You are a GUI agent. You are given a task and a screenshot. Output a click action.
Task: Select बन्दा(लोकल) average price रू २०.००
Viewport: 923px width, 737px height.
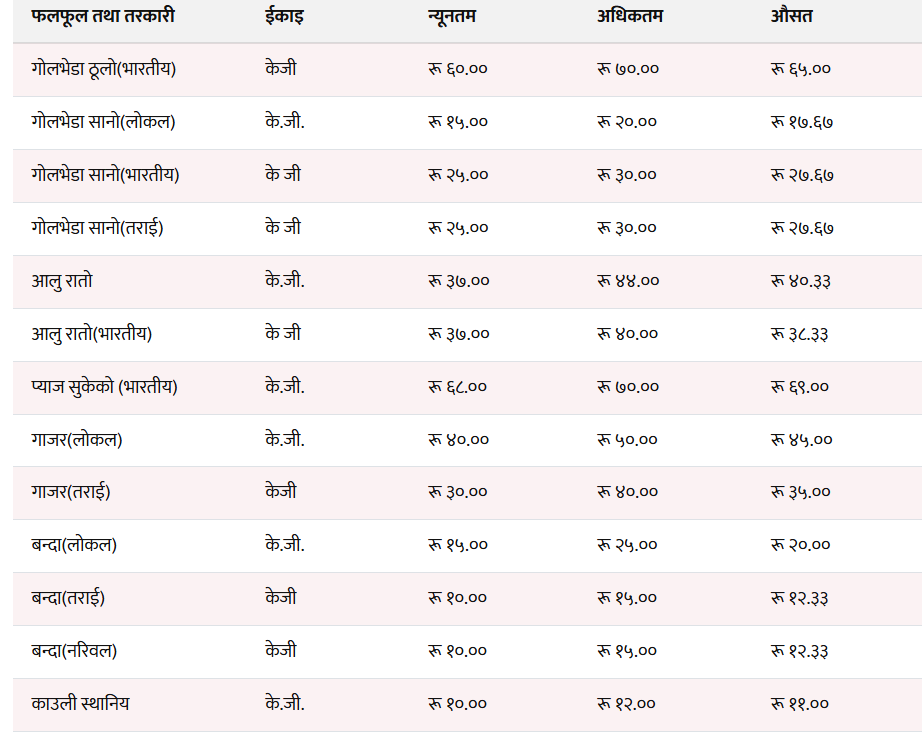click(x=801, y=545)
